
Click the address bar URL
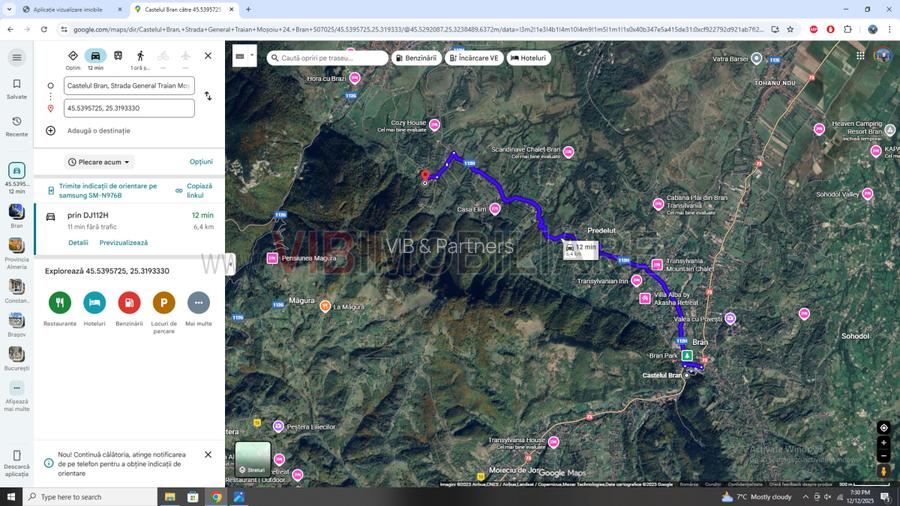pos(418,29)
